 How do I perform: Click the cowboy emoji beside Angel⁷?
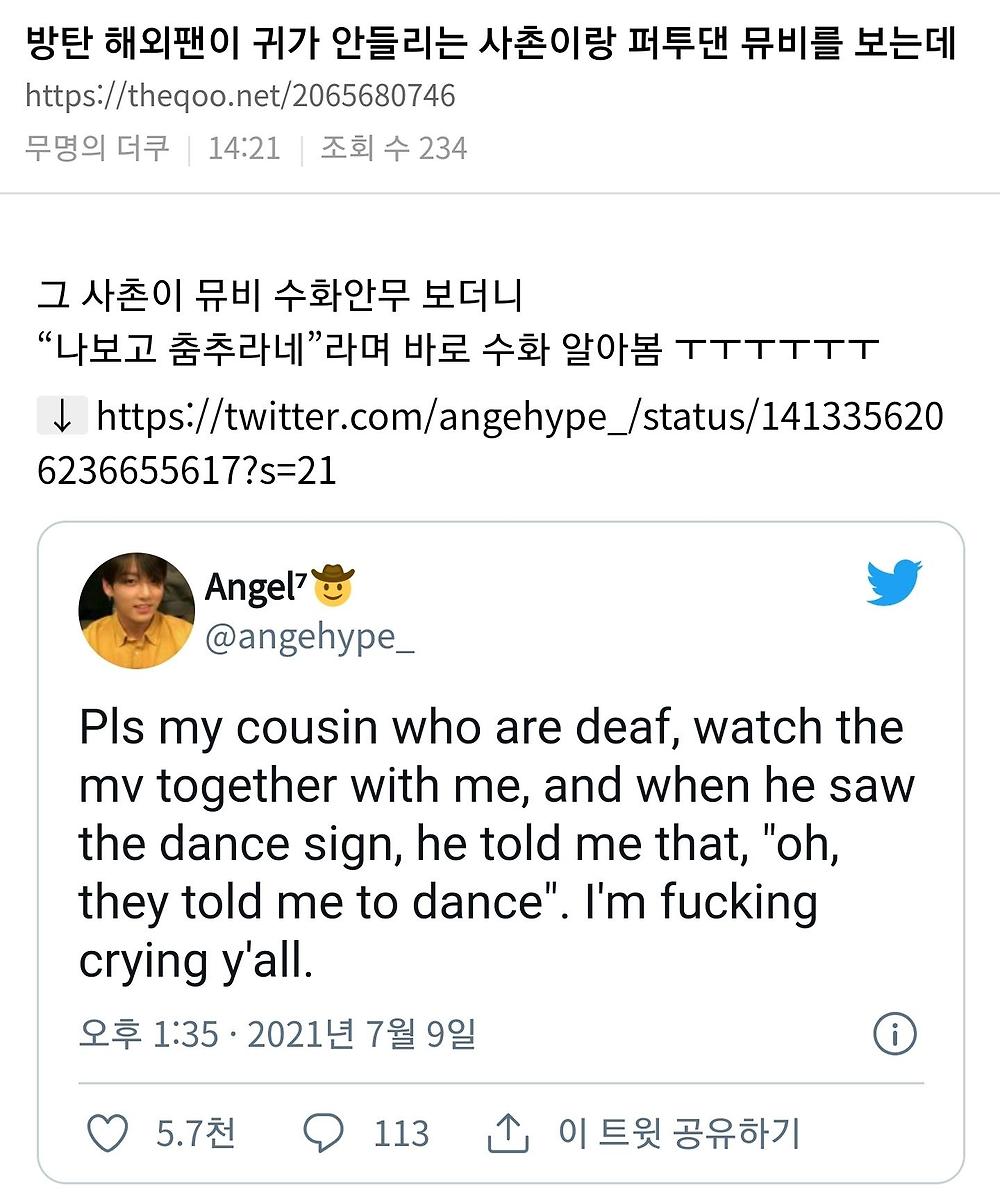pyautogui.click(x=332, y=586)
